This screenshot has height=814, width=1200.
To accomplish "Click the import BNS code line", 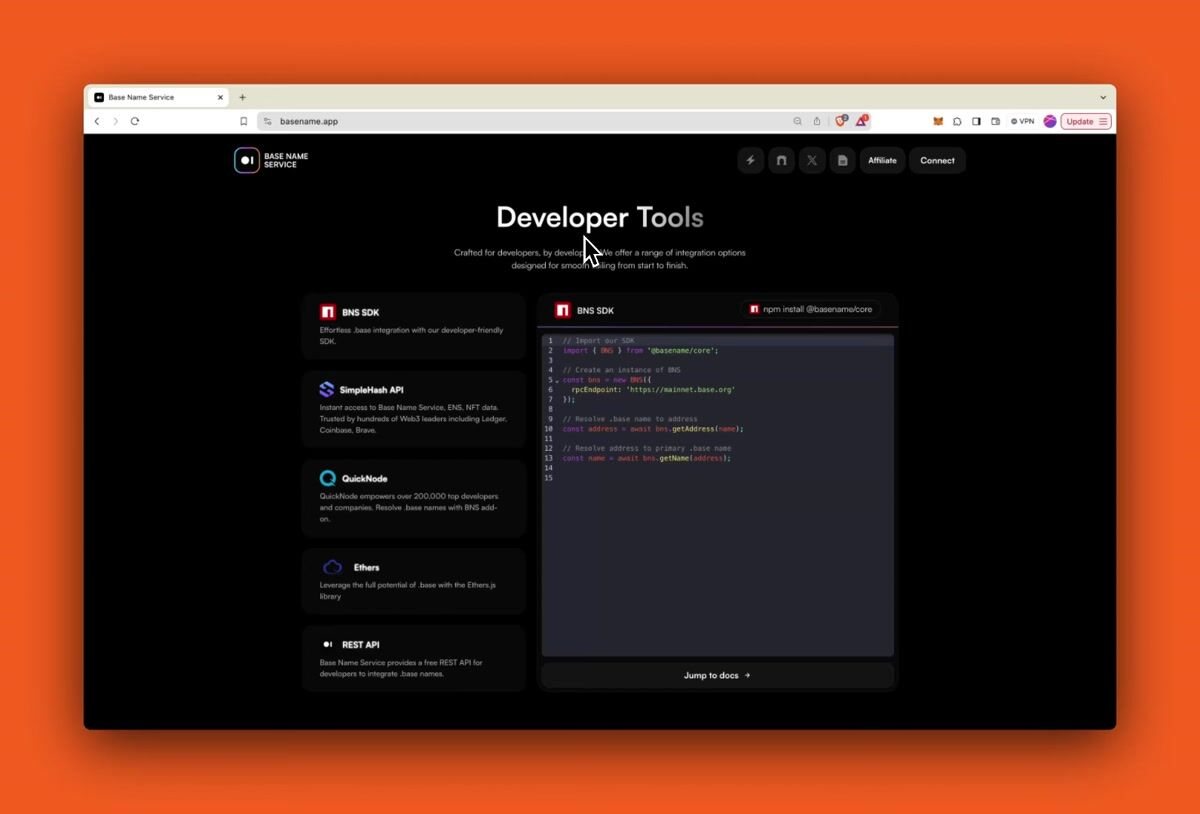I will [640, 351].
